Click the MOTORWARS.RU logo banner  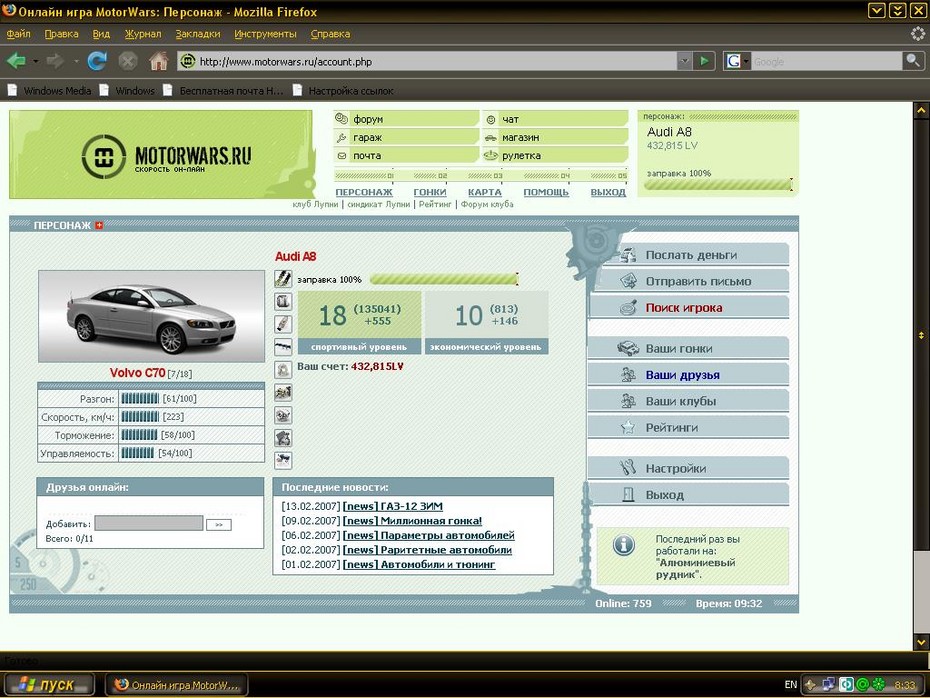coord(161,154)
